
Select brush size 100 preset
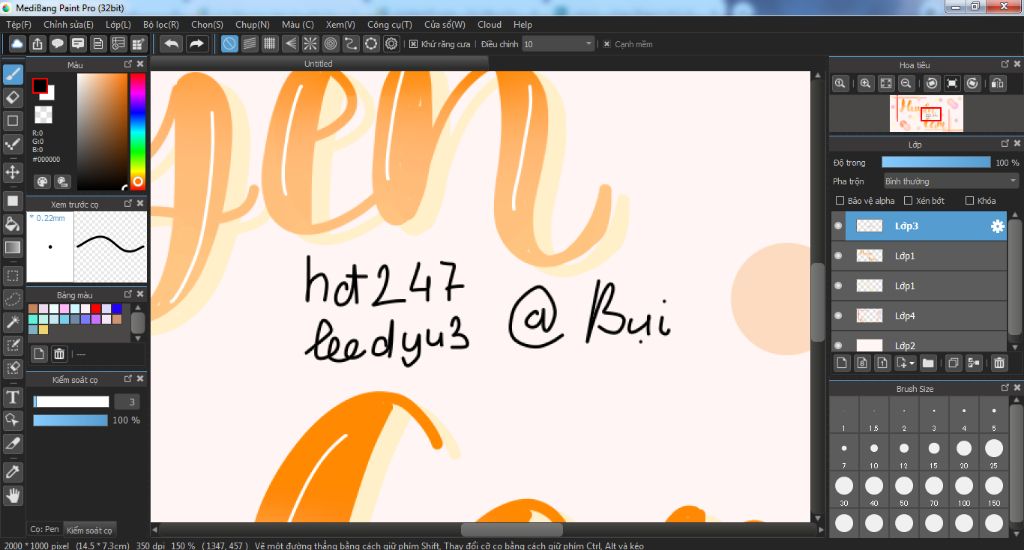point(964,490)
